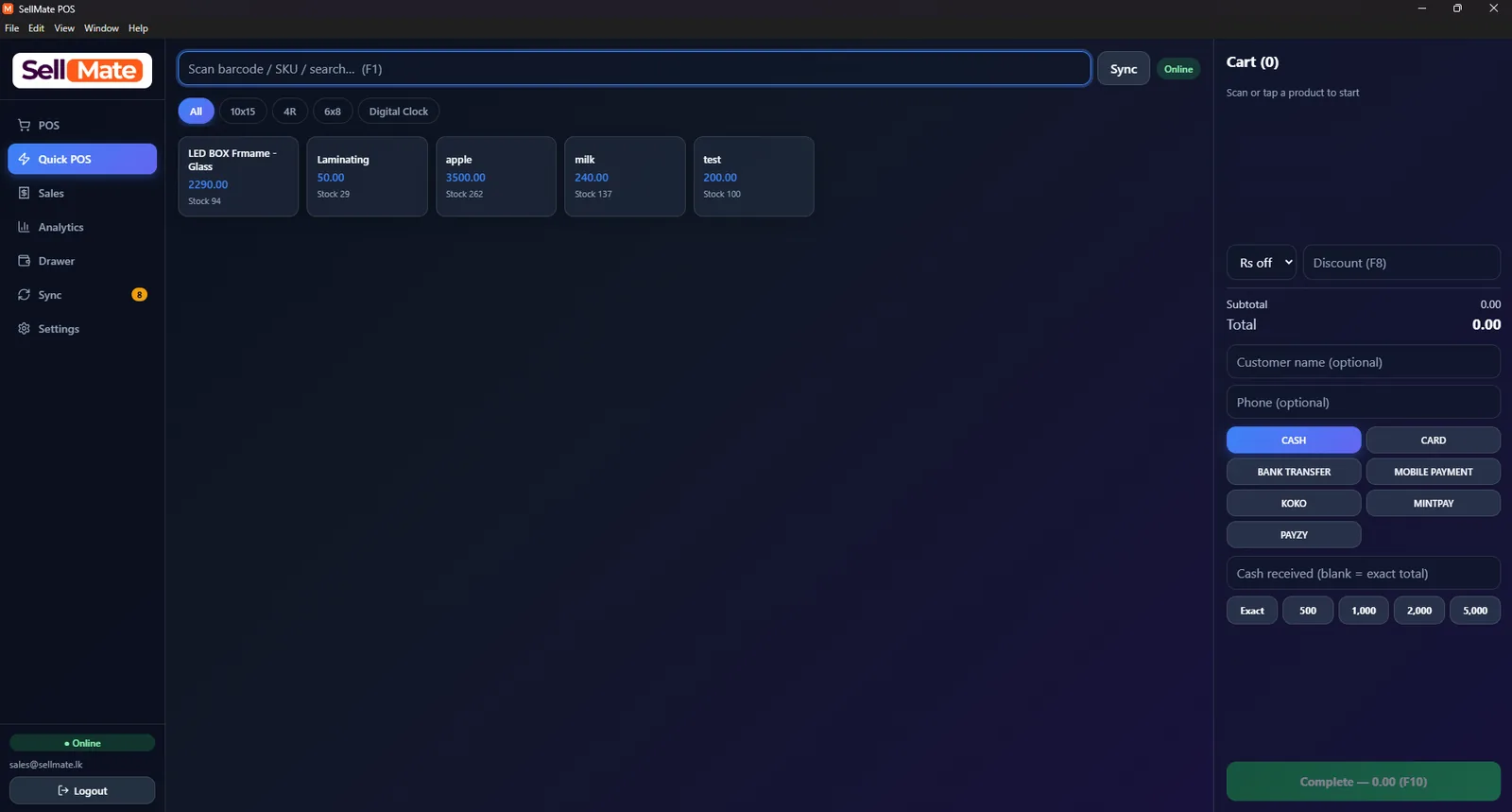Click the Discount (F8) input field

click(1401, 263)
